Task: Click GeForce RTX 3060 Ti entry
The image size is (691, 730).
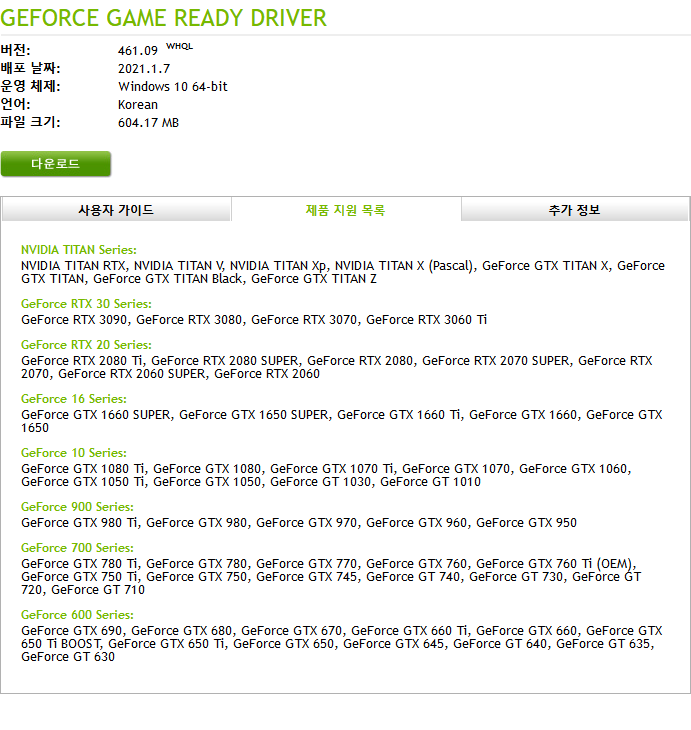Action: click(x=427, y=320)
